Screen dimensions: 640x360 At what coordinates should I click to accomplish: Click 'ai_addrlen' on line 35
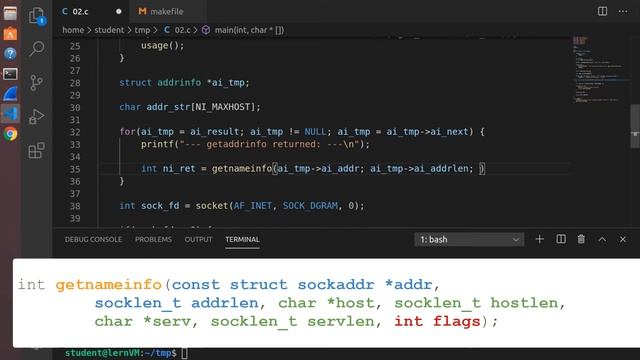click(441, 169)
